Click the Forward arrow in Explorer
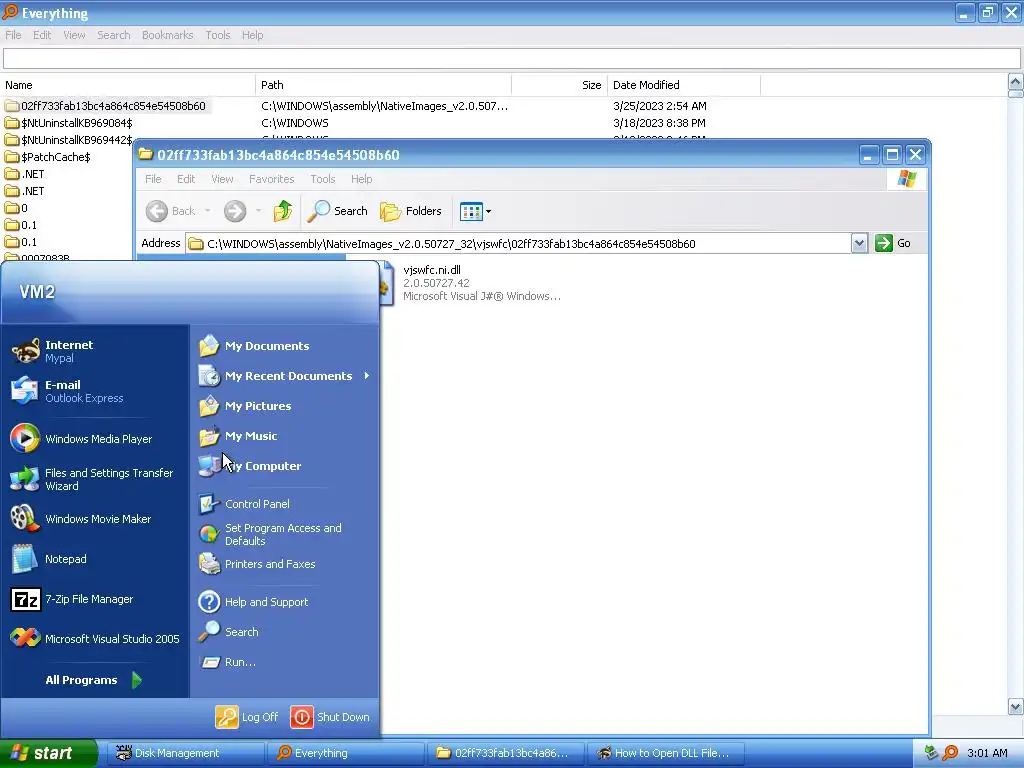The image size is (1024, 768). click(x=235, y=211)
